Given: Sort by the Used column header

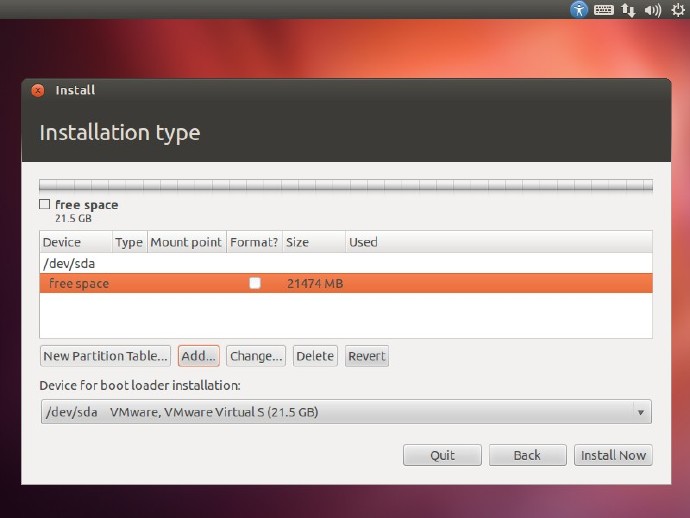Looking at the screenshot, I should pyautogui.click(x=499, y=242).
